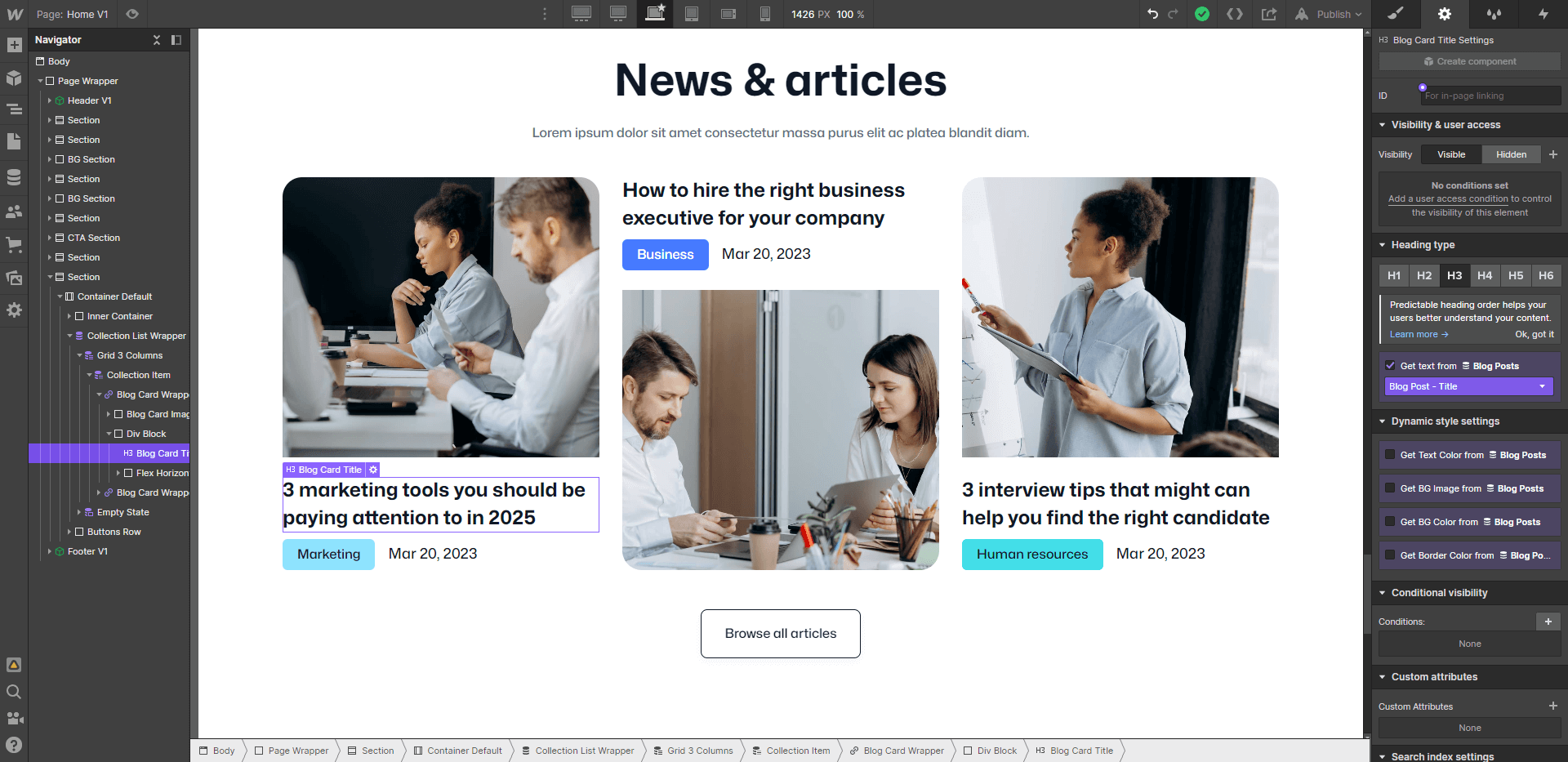This screenshot has width=1568, height=762.
Task: Enable Get Text Color from Blog Posts
Action: click(1392, 455)
